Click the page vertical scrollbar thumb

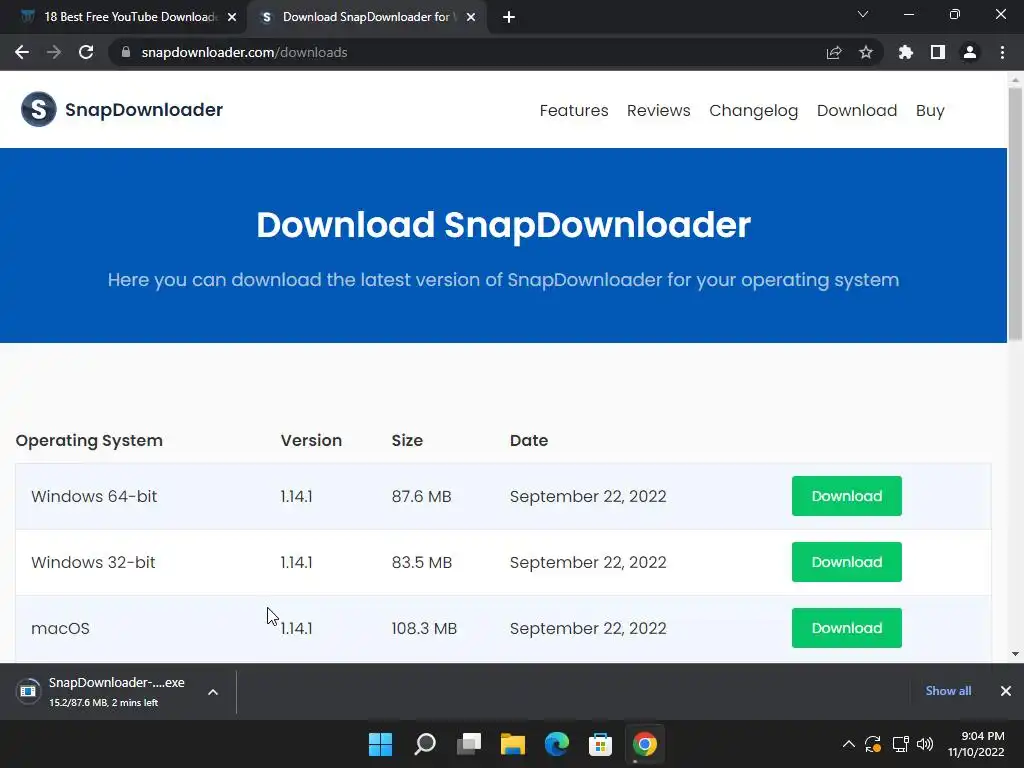pyautogui.click(x=1015, y=214)
